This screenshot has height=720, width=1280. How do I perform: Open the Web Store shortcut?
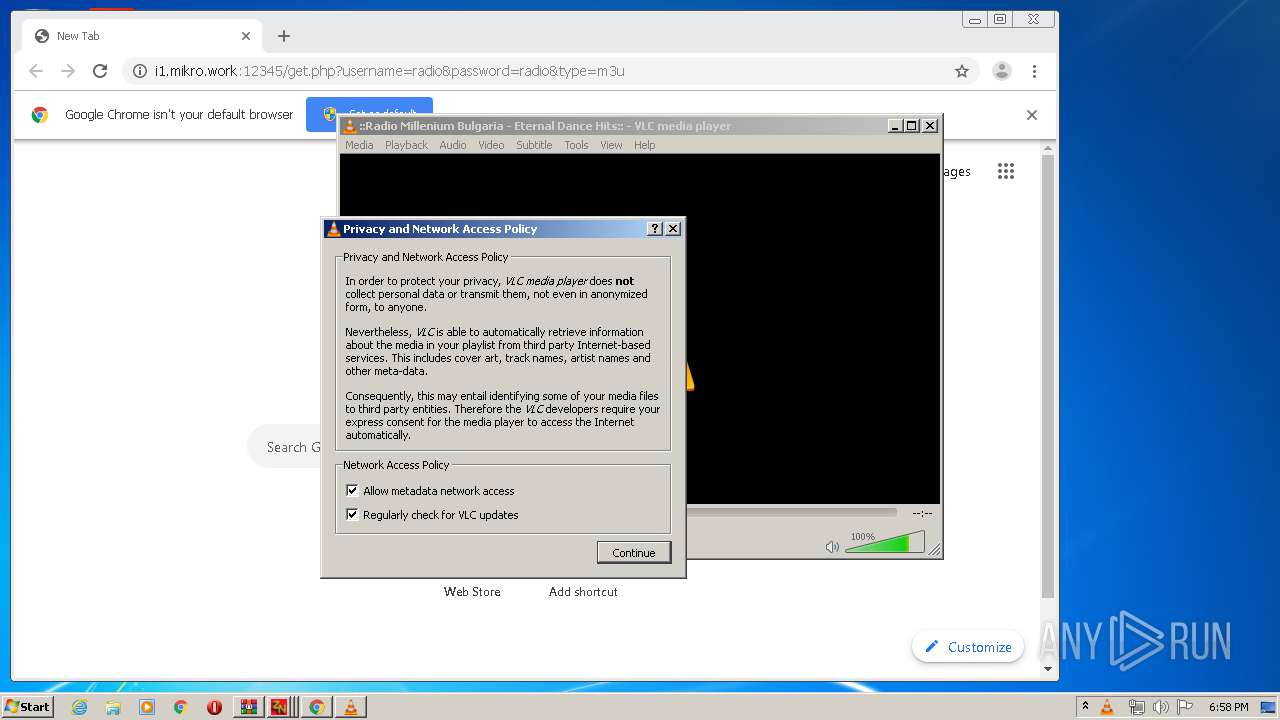click(x=472, y=592)
